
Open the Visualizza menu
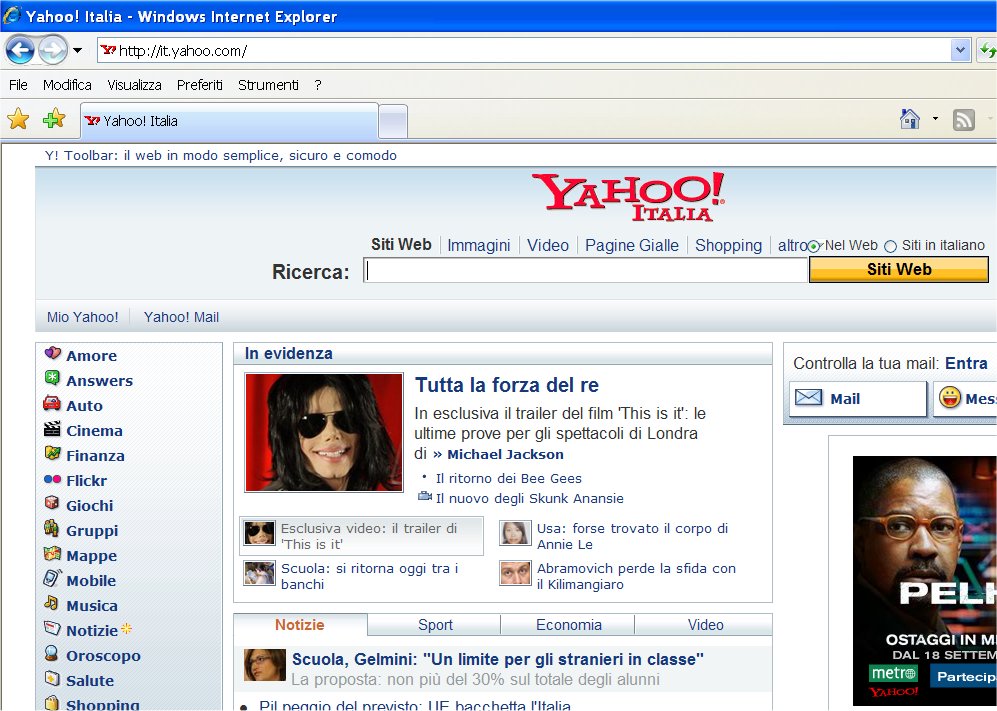pos(134,85)
